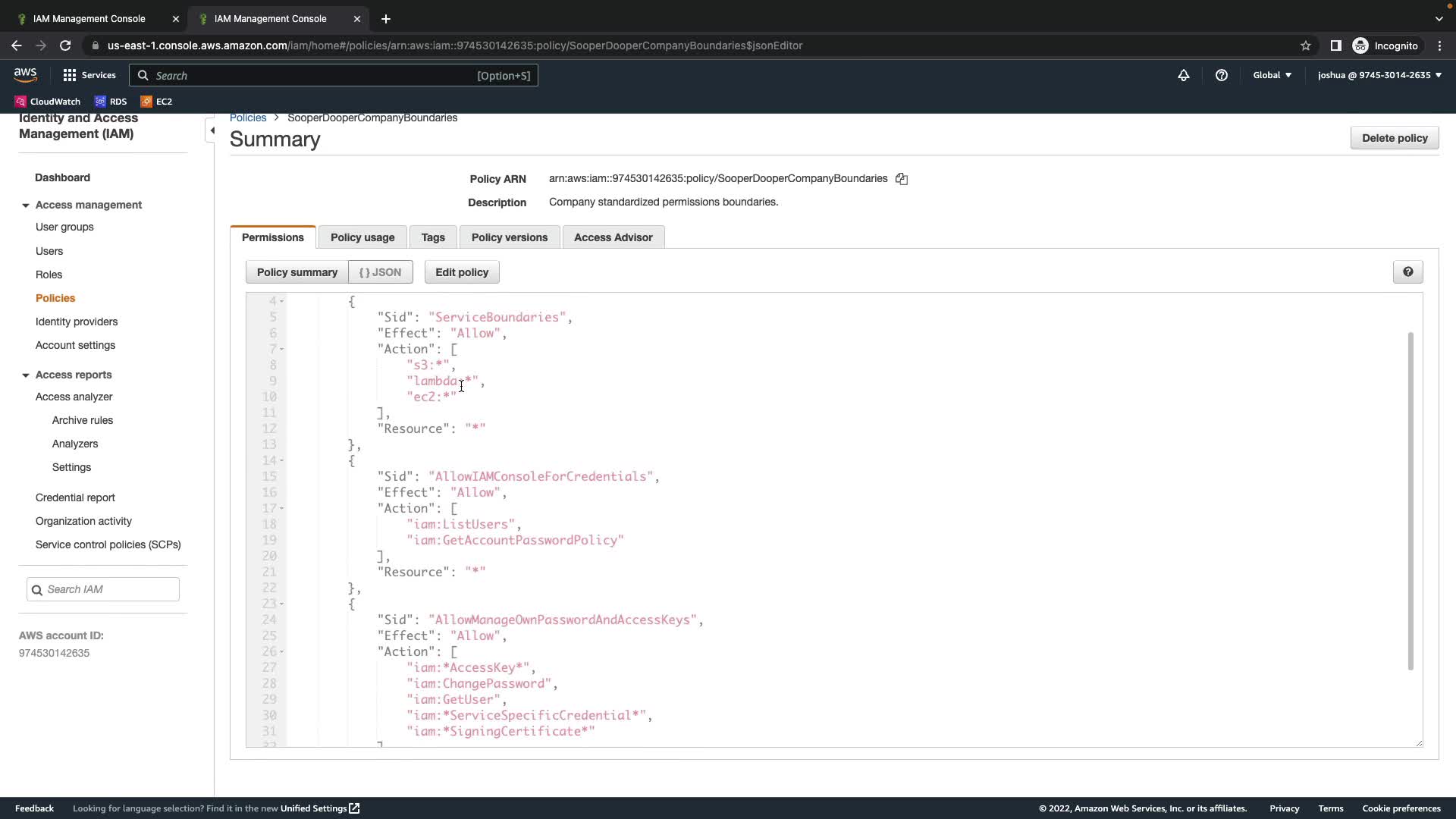Open the AWS notifications bell
The image size is (1456, 819).
(1183, 75)
